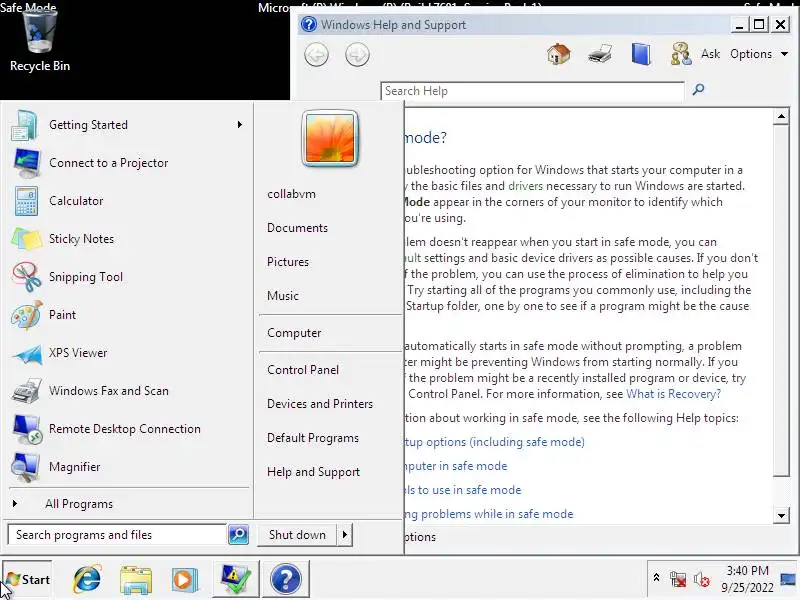
Task: Select Help and Support in Start menu
Action: pyautogui.click(x=313, y=472)
